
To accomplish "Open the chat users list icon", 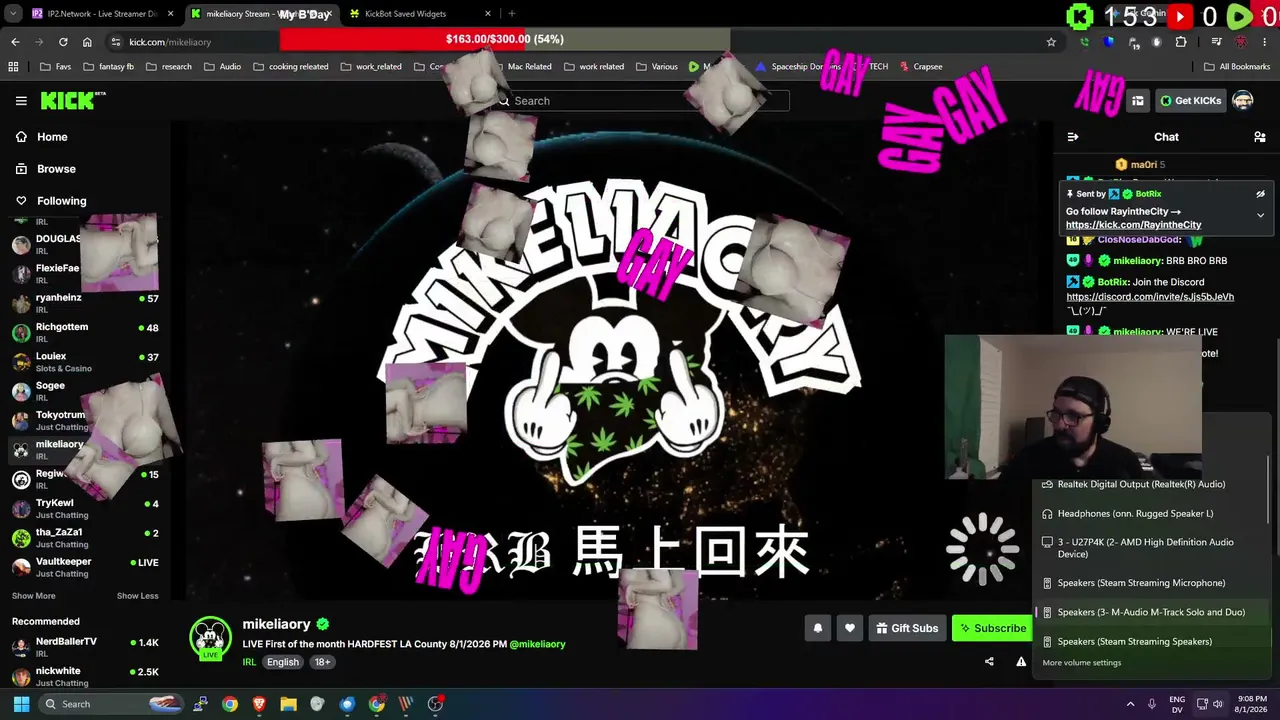I will point(1260,137).
